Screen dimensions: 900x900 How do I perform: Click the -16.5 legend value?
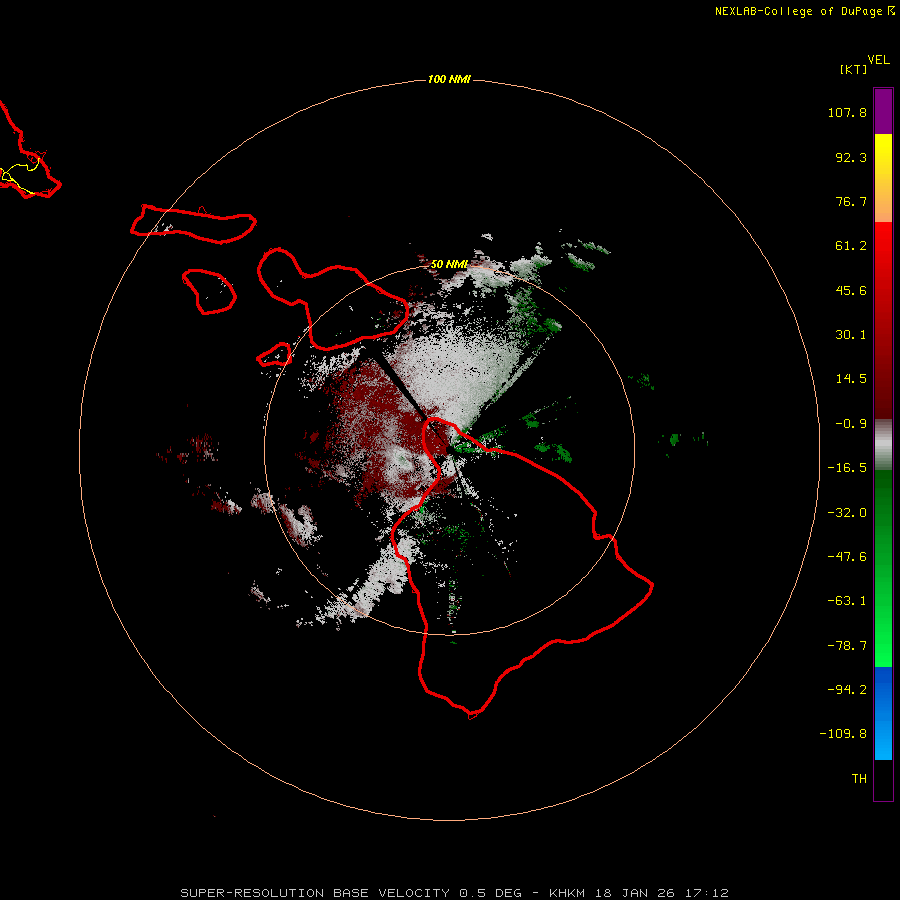coord(847,468)
